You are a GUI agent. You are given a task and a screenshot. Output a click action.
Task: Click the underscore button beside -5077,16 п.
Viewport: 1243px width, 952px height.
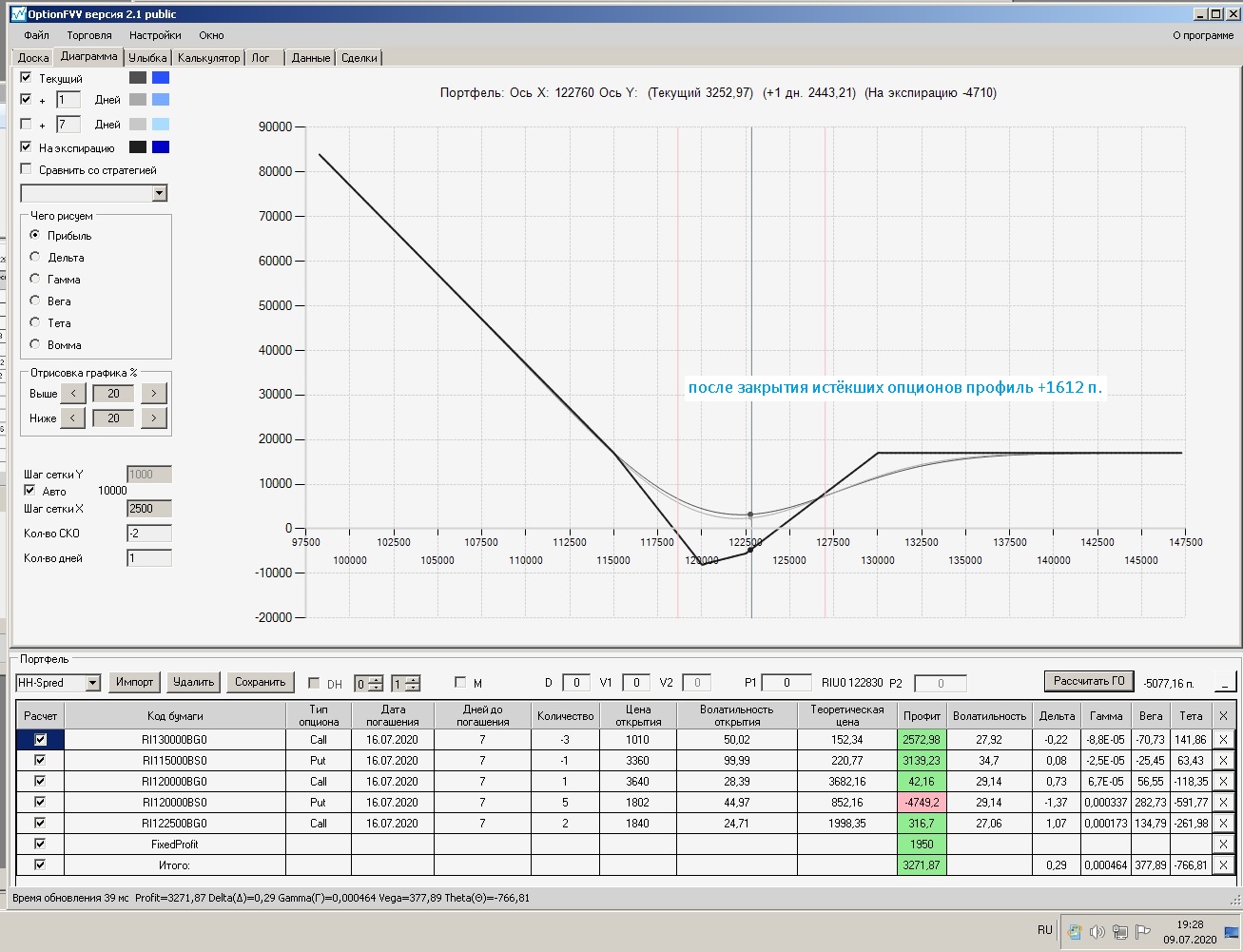tap(1225, 682)
